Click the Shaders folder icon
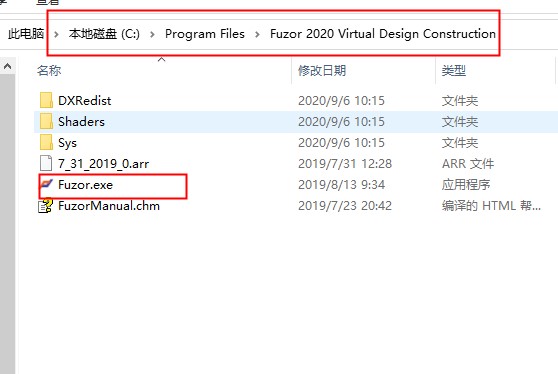The image size is (558, 374). (x=46, y=121)
